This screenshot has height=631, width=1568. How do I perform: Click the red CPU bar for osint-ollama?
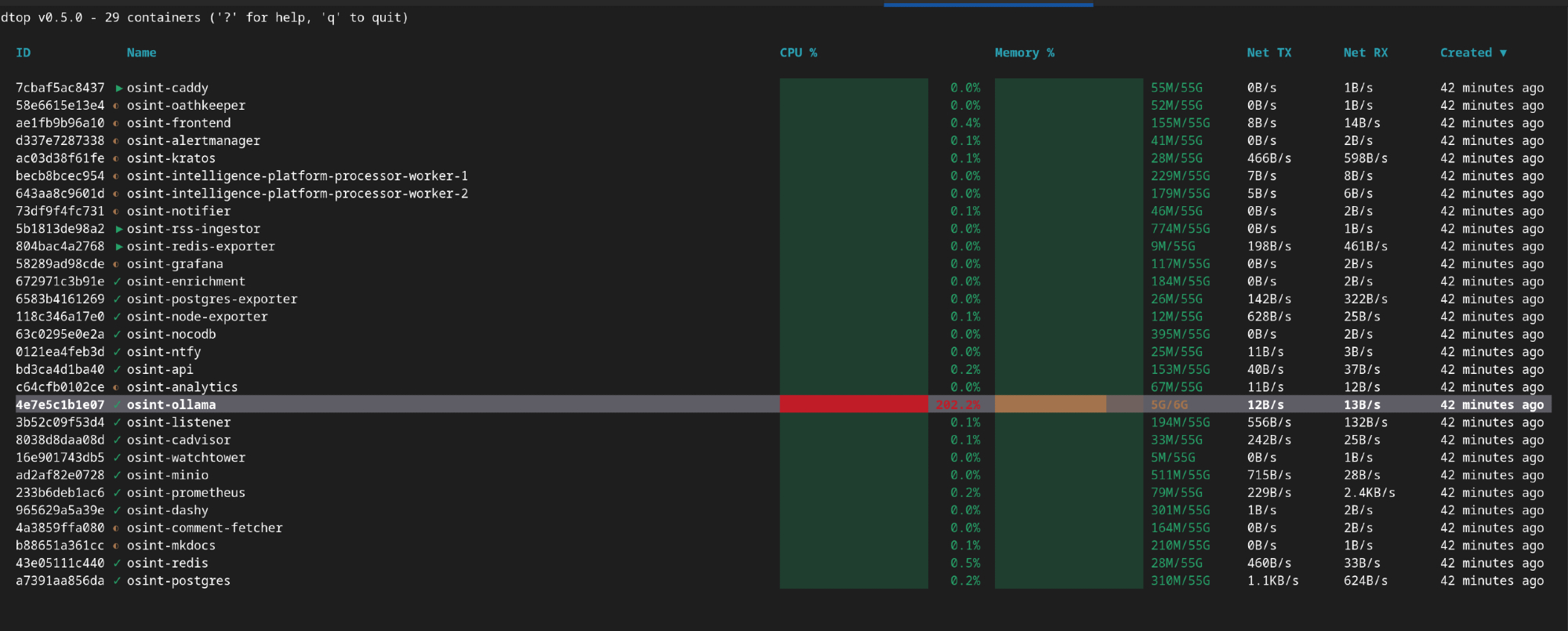click(x=853, y=404)
